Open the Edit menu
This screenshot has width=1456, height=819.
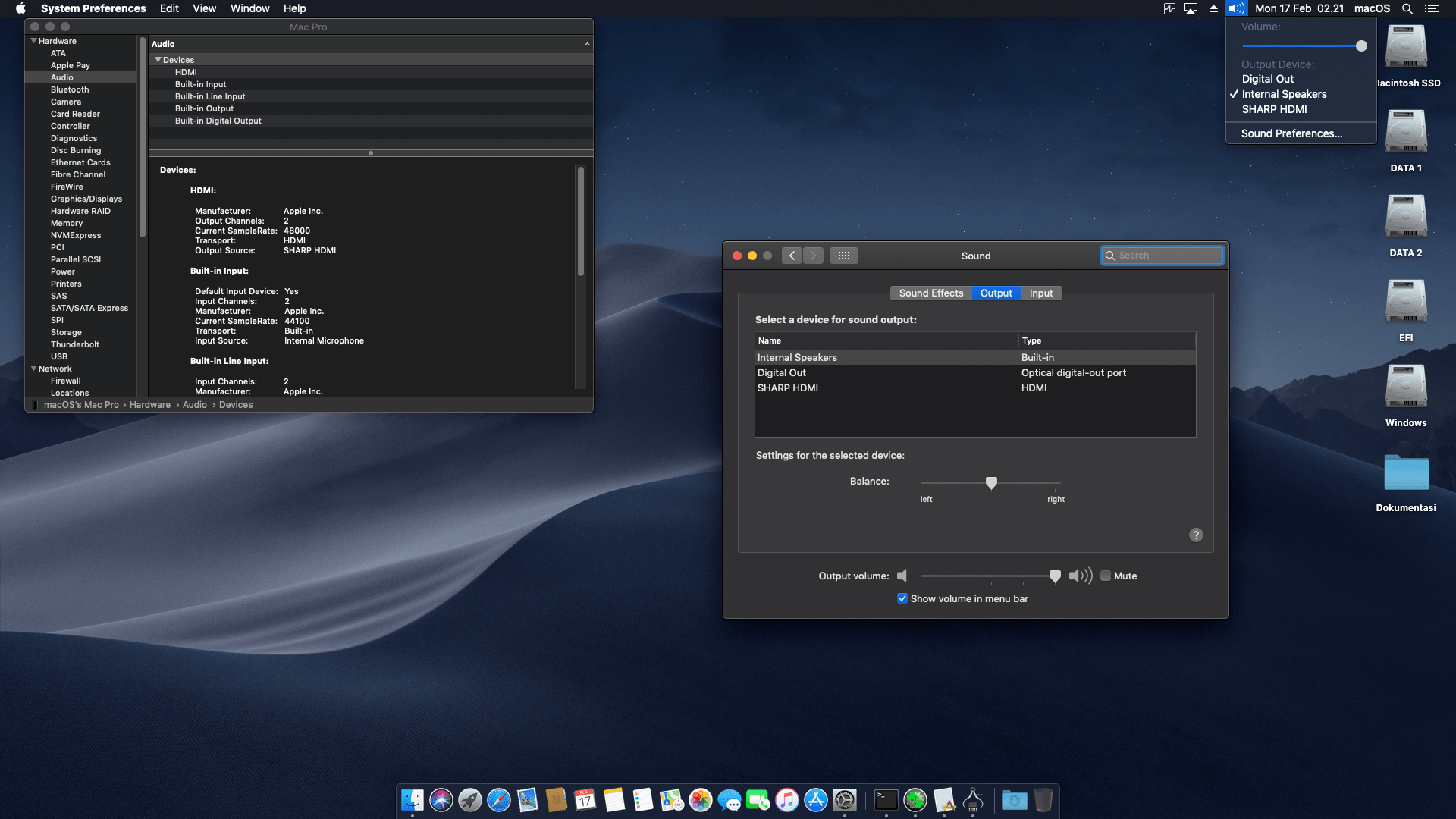click(169, 8)
